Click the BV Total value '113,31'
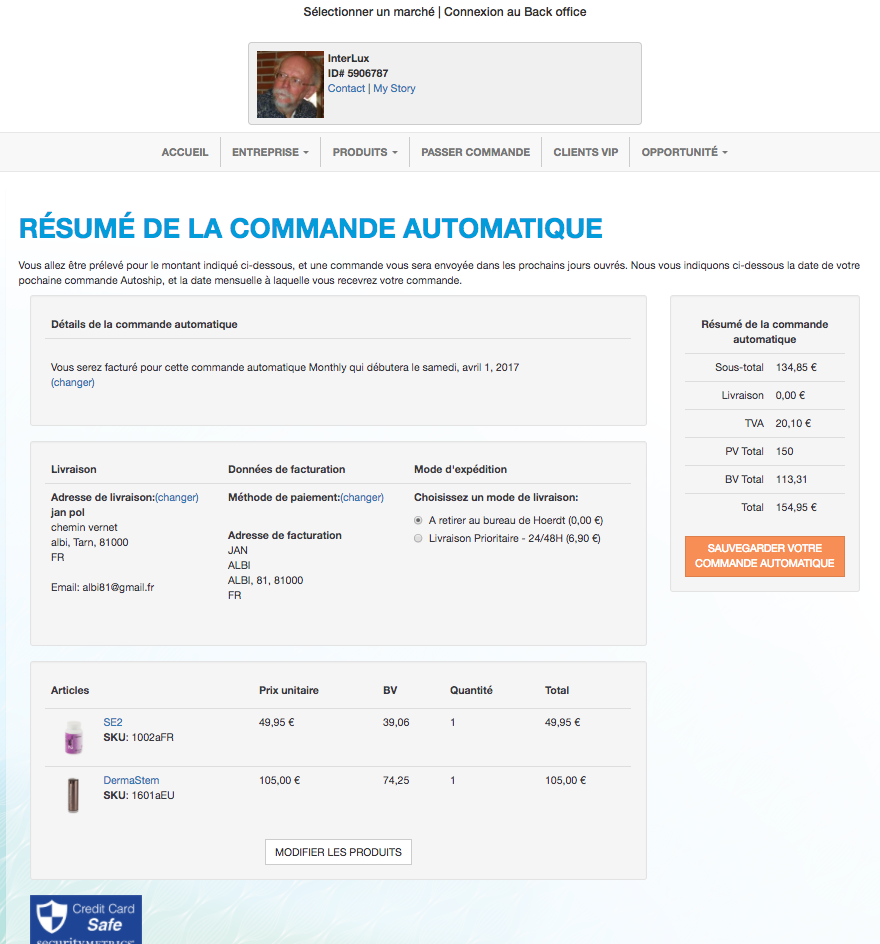Viewport: 880px width, 944px height. point(791,479)
